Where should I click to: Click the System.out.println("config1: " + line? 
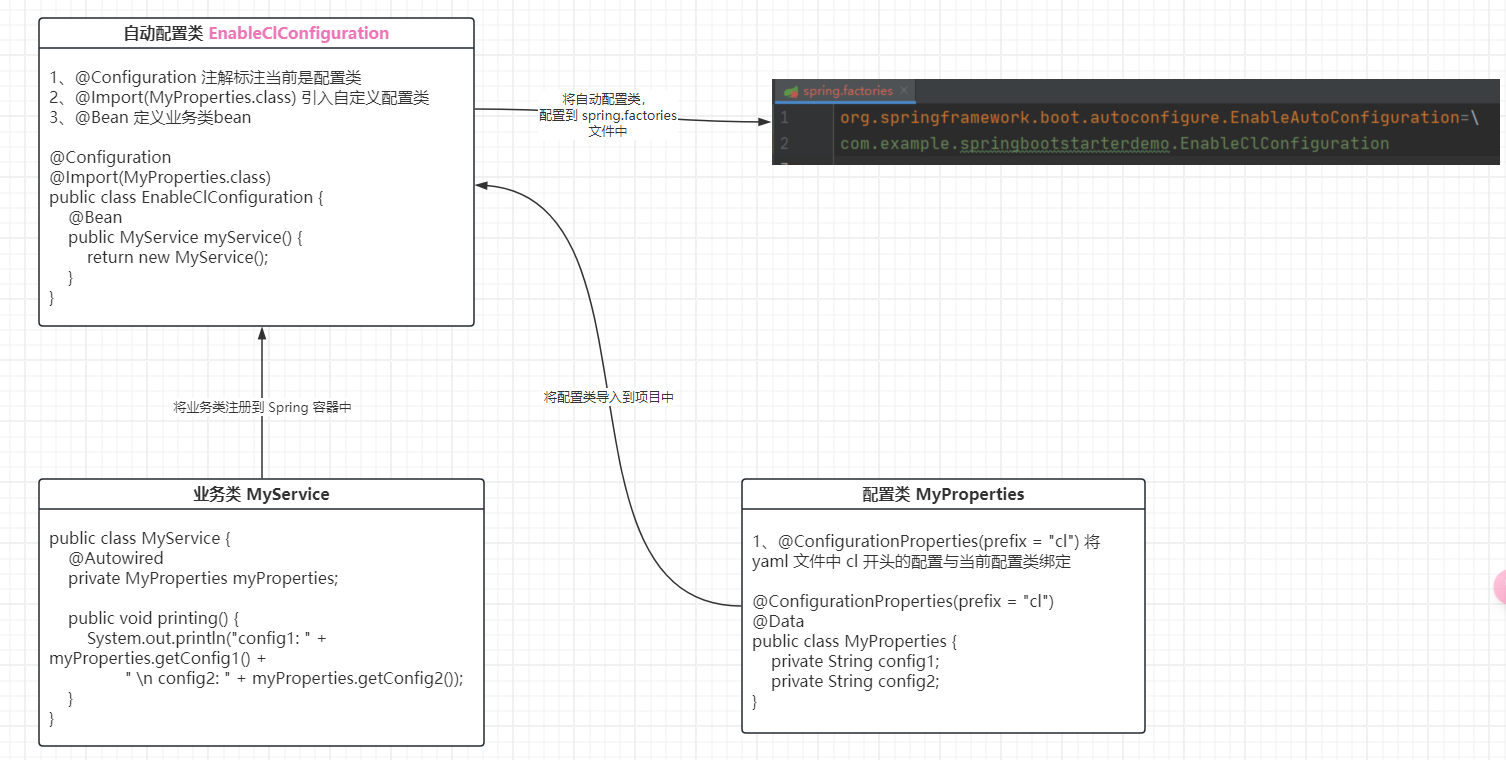(x=206, y=638)
